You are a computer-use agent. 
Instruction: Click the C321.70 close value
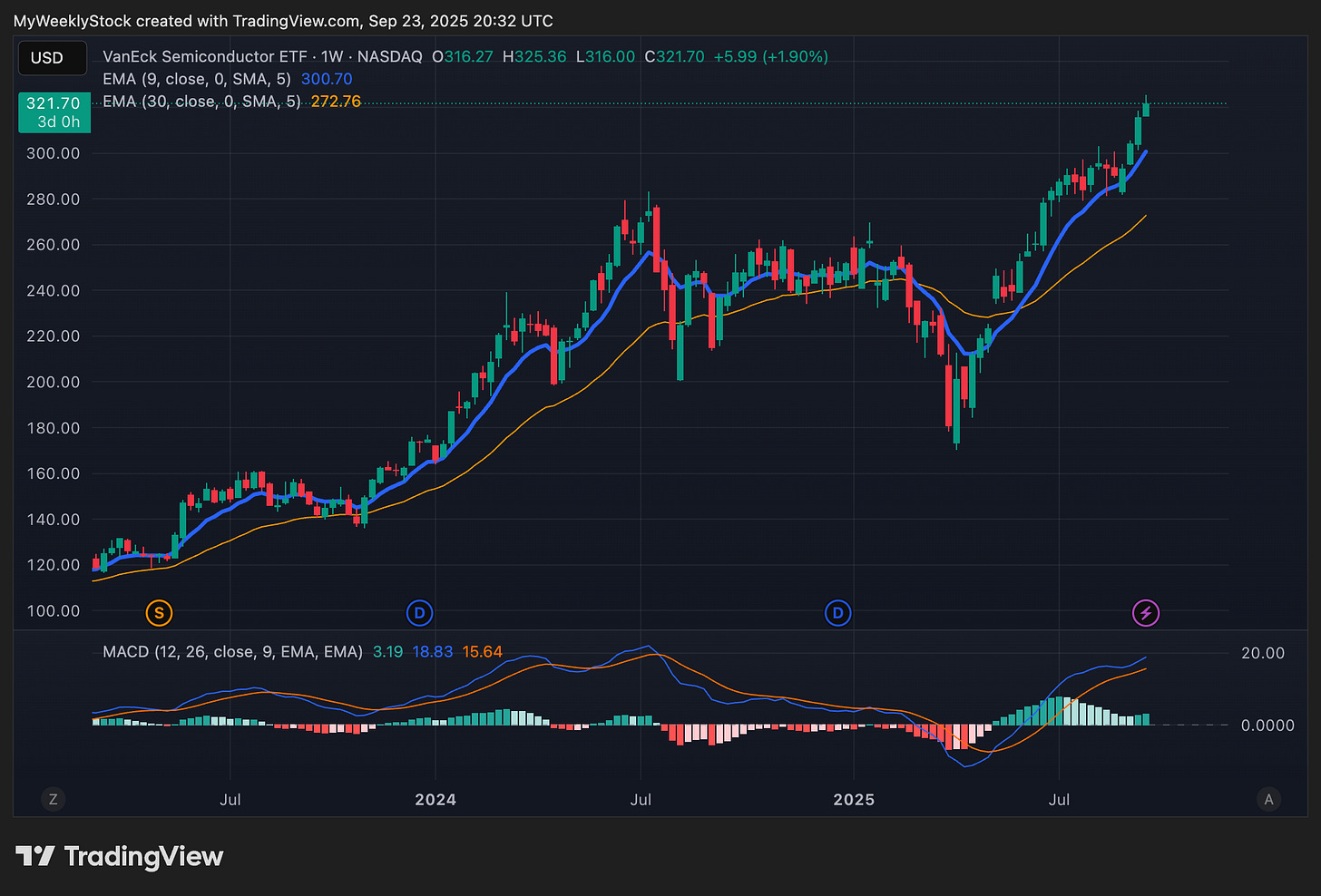click(x=674, y=56)
